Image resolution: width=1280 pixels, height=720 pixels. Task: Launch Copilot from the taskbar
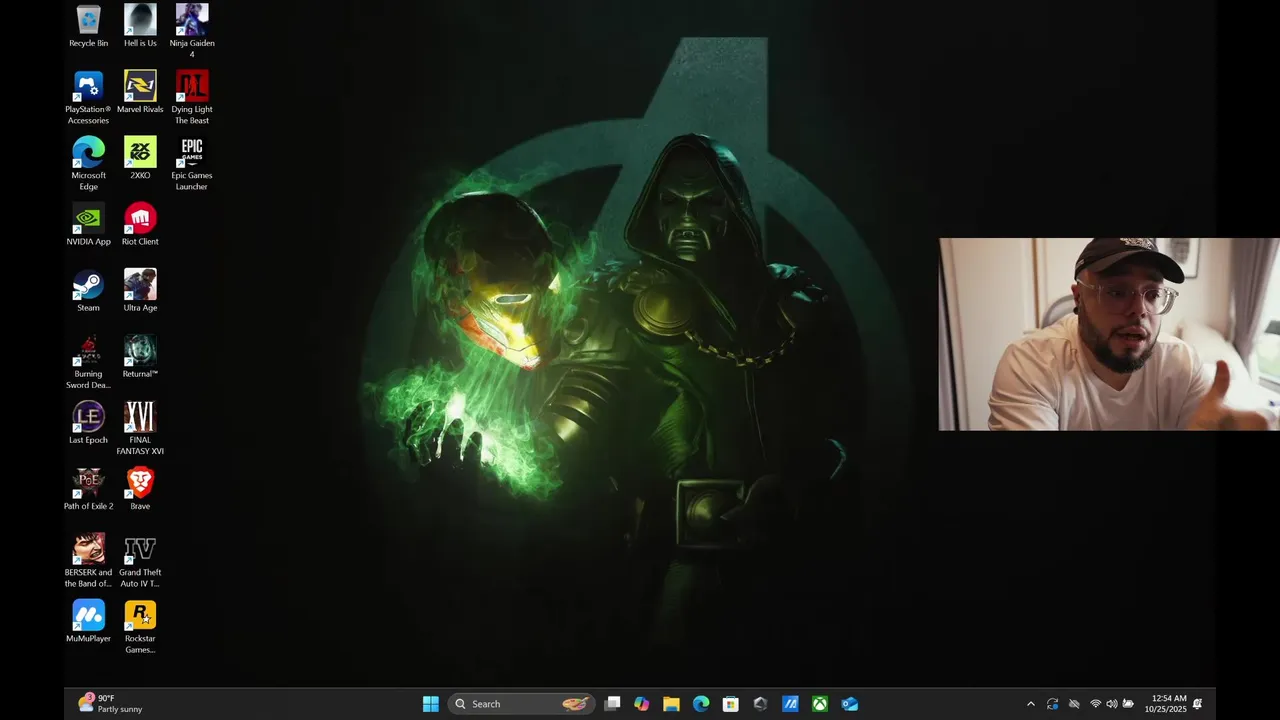point(642,704)
